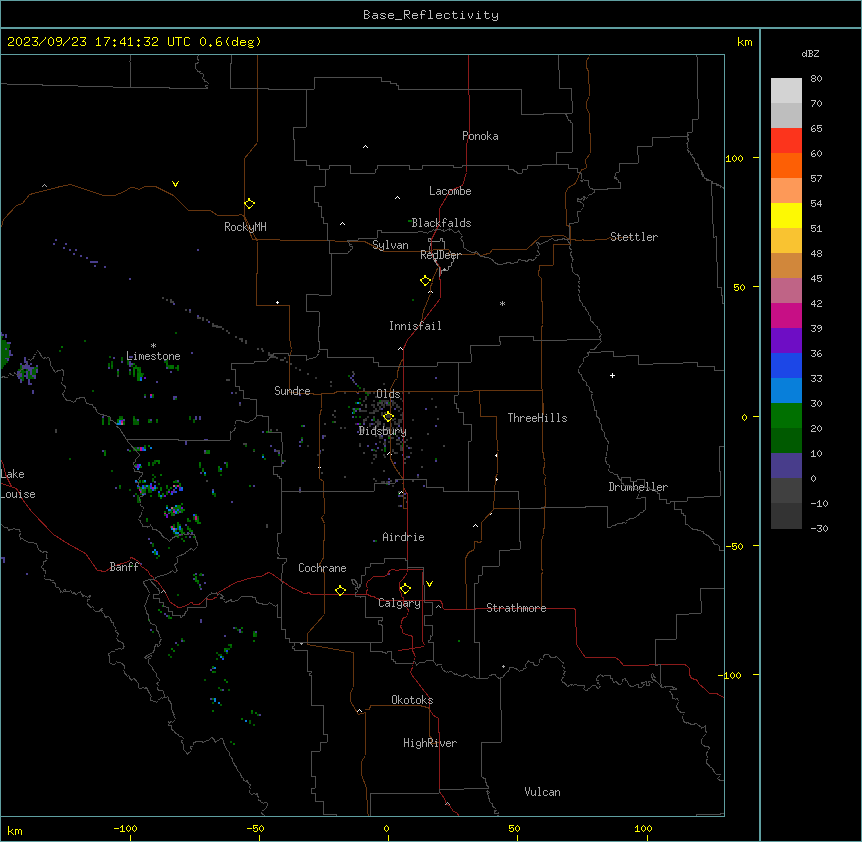
Task: Click the Vulcan town label
Action: coord(542,792)
